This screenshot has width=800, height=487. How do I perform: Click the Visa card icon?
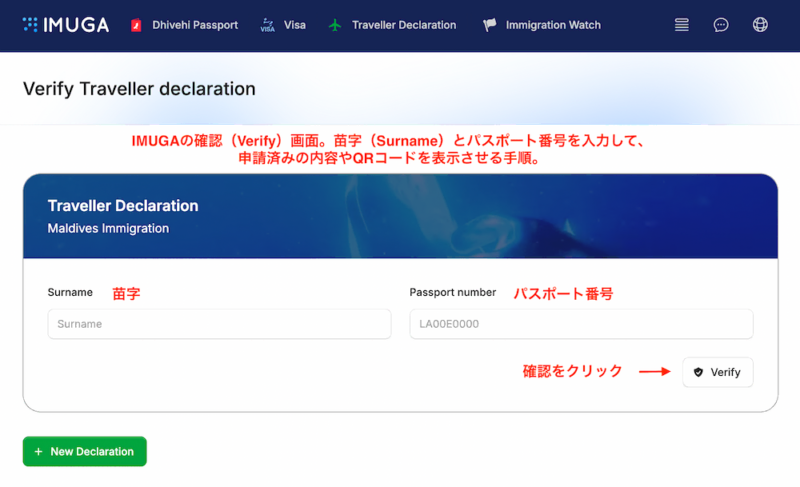click(x=267, y=25)
